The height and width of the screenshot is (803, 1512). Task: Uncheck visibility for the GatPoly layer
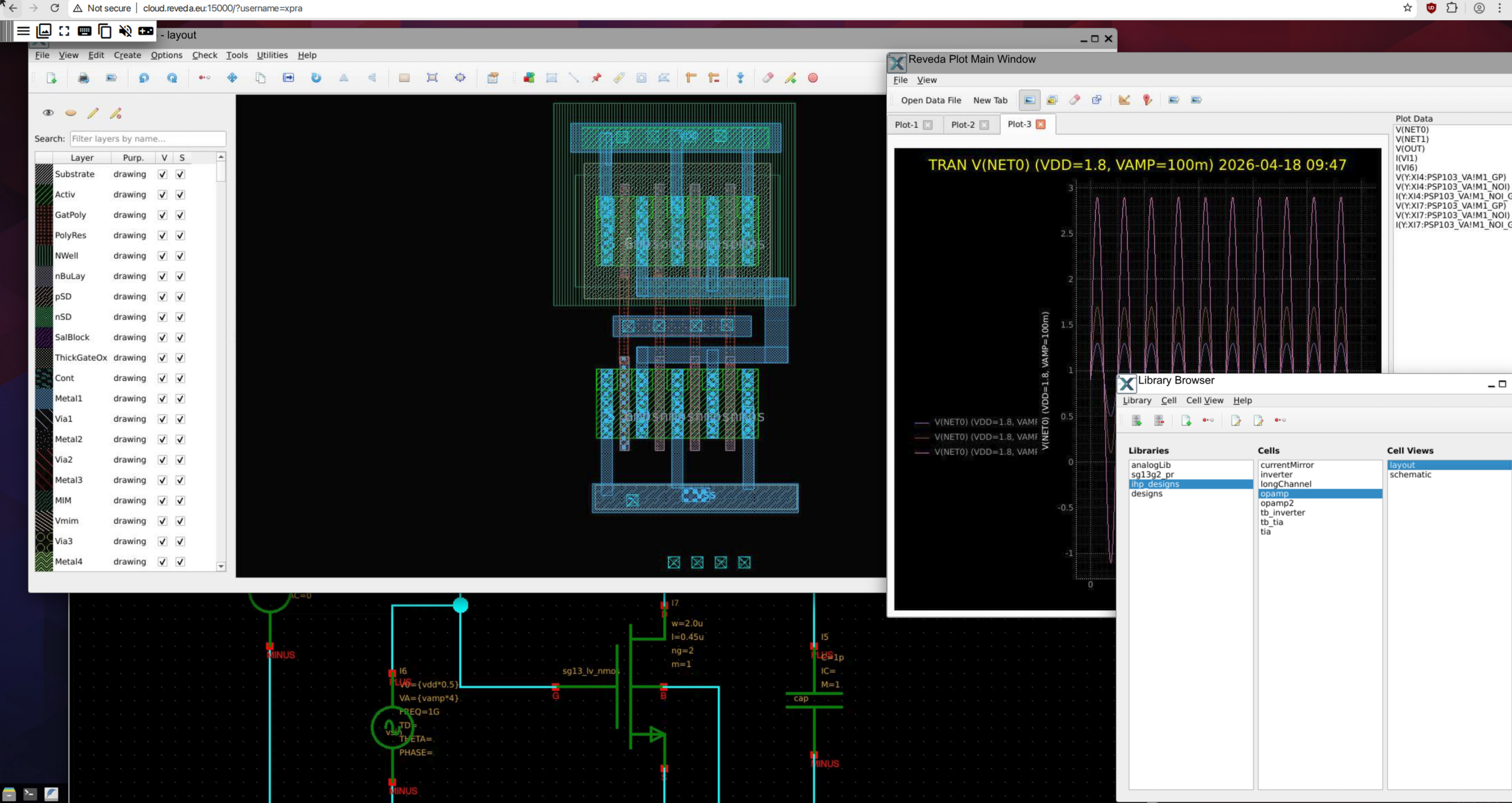163,215
